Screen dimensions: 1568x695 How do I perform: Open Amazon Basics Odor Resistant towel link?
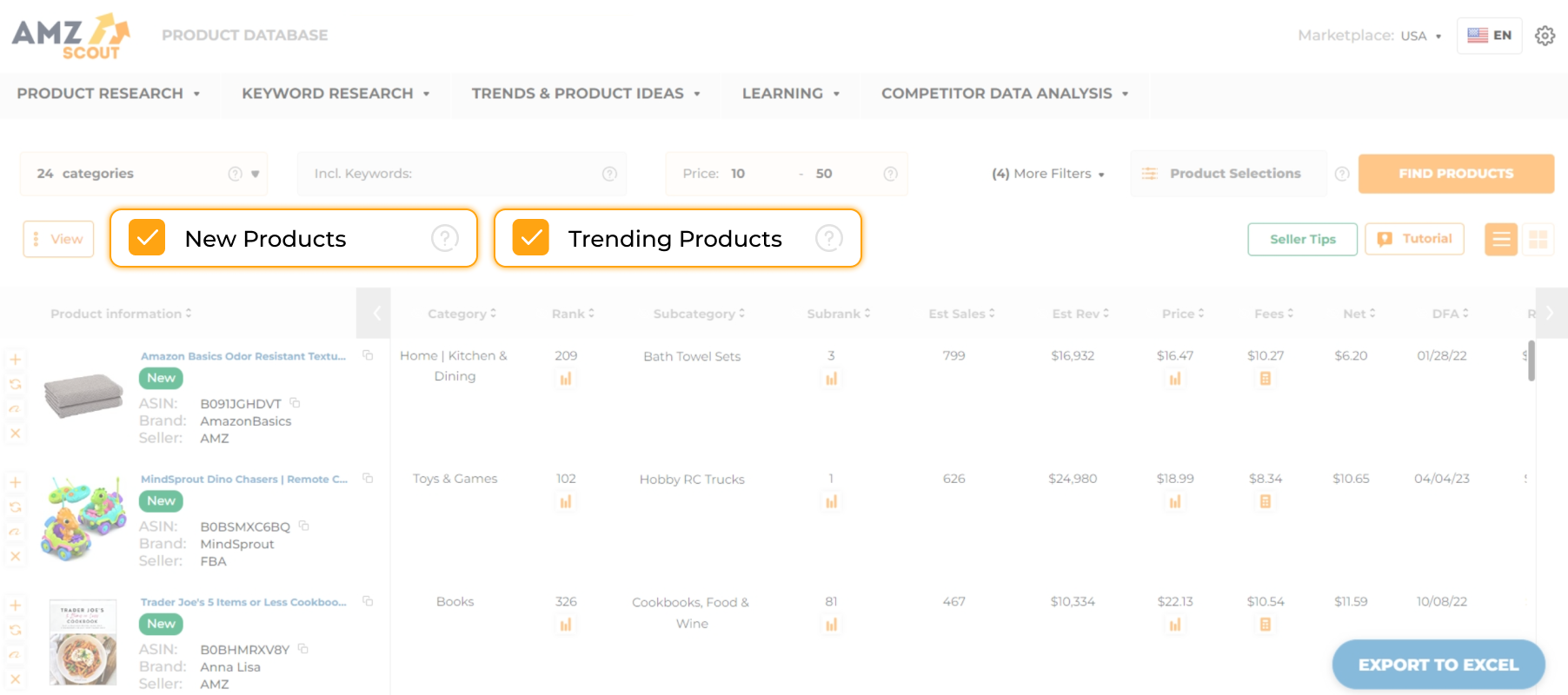[x=243, y=356]
